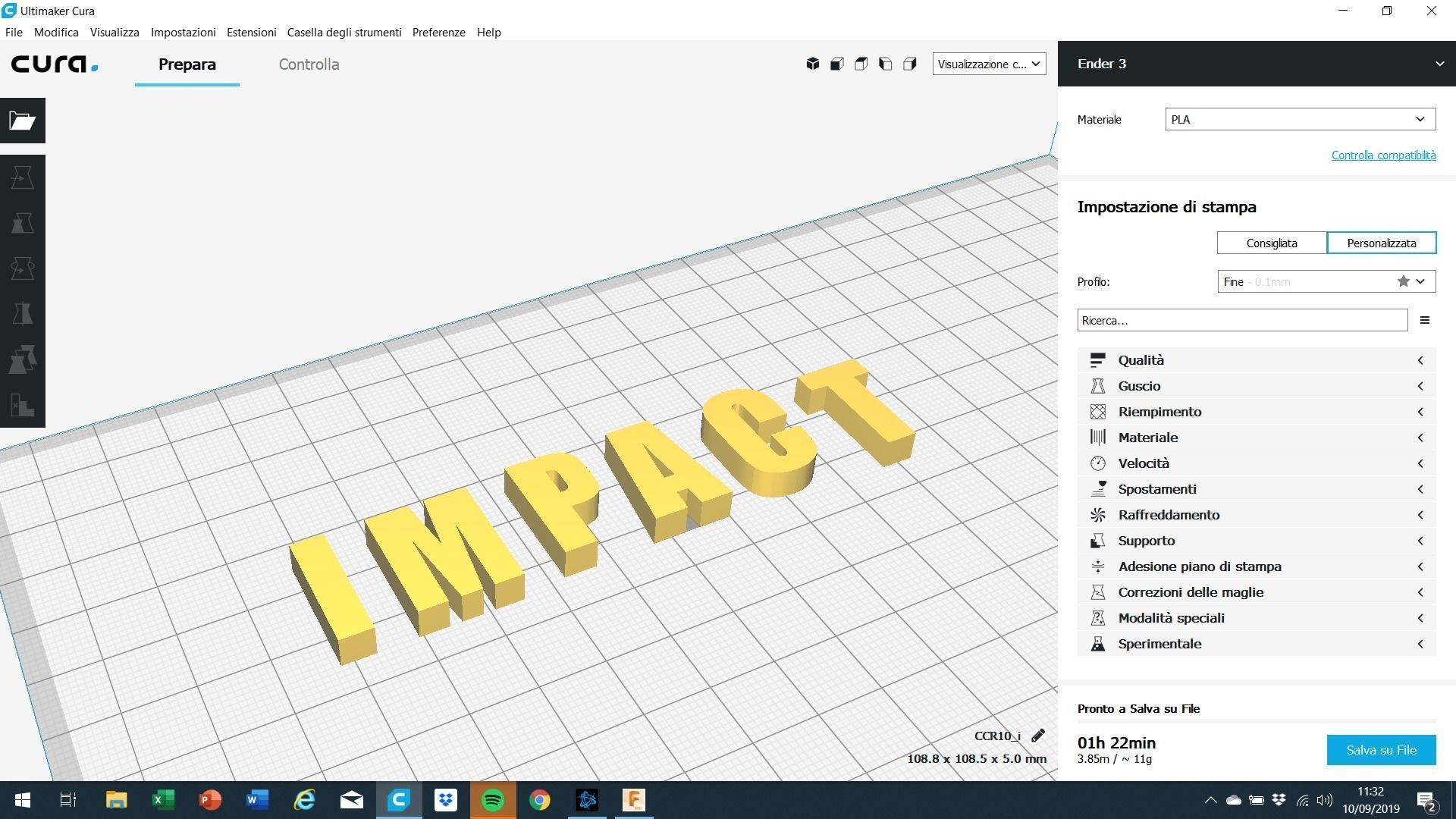Open Fusion 360 from the taskbar
1456x819 pixels.
pyautogui.click(x=634, y=800)
